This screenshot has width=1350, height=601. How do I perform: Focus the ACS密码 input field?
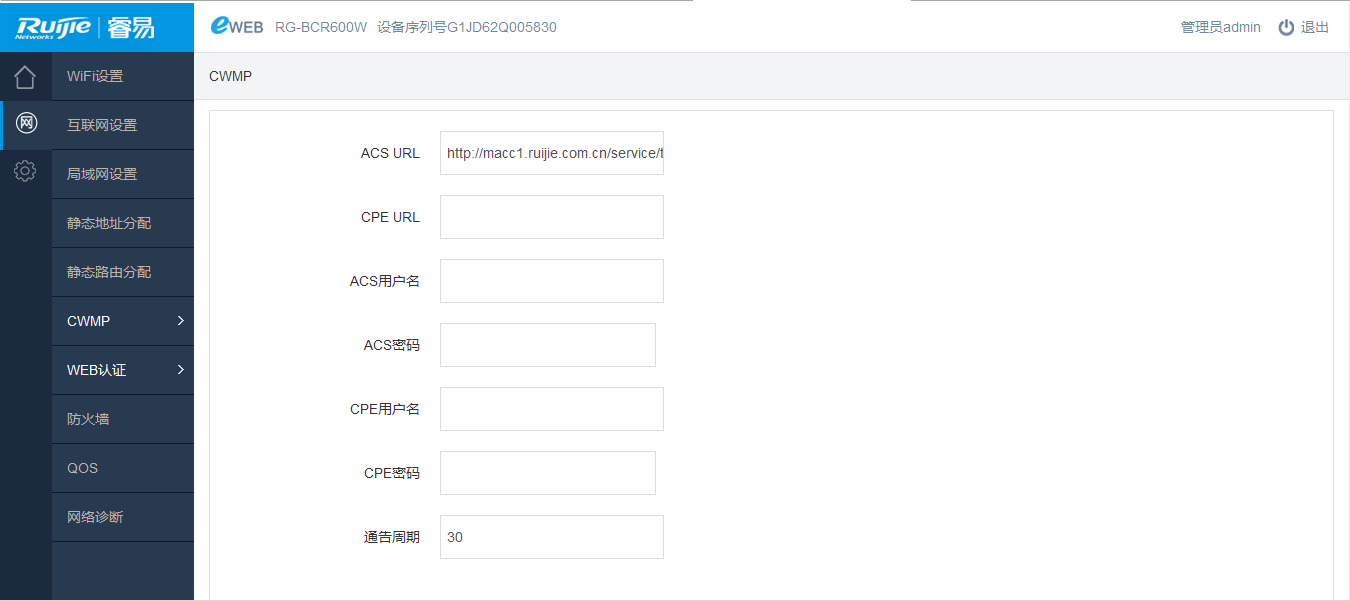pos(548,345)
